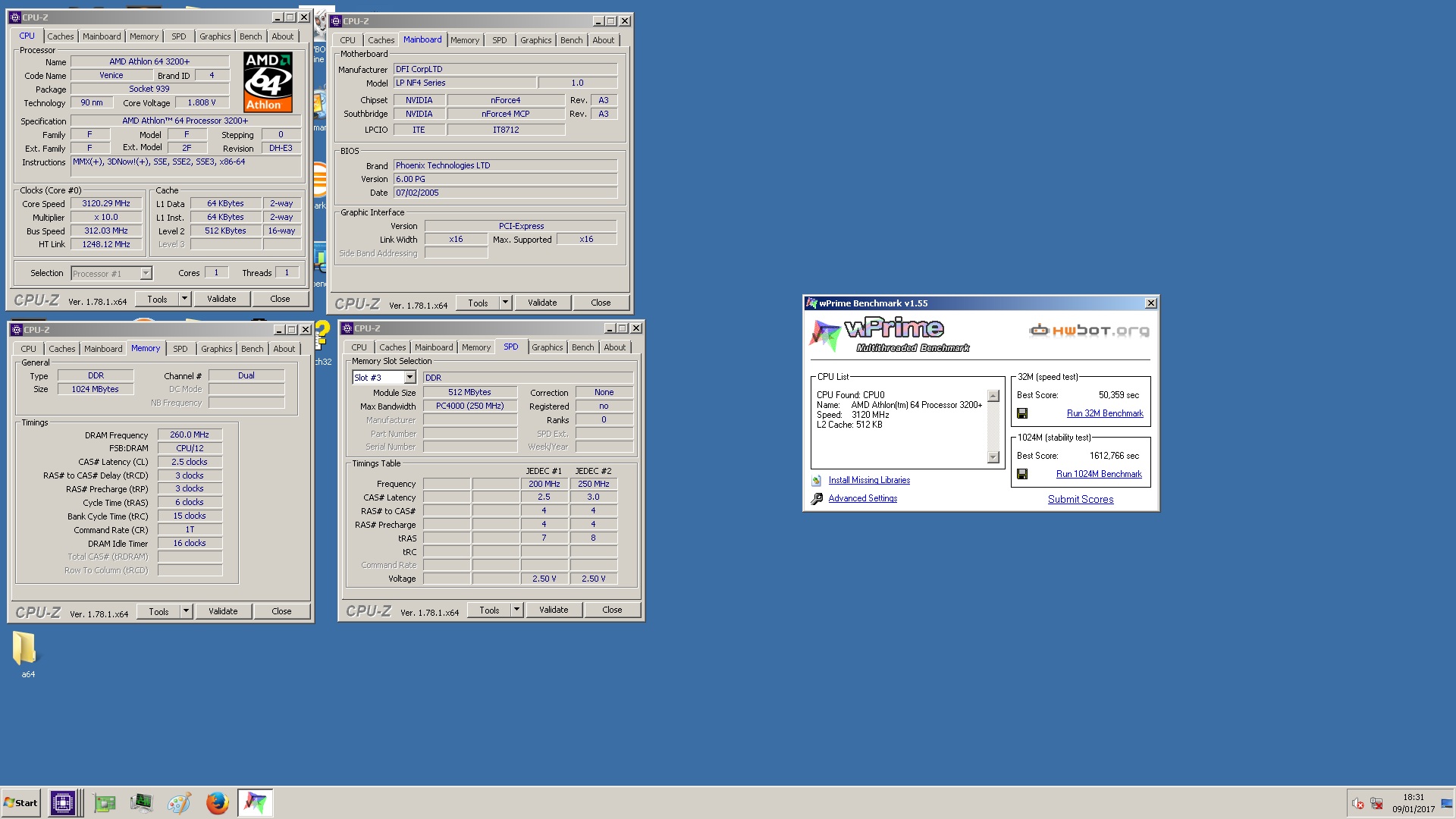Expand the Tools arrow in Mainboard window
The image size is (1456, 819).
(x=505, y=303)
